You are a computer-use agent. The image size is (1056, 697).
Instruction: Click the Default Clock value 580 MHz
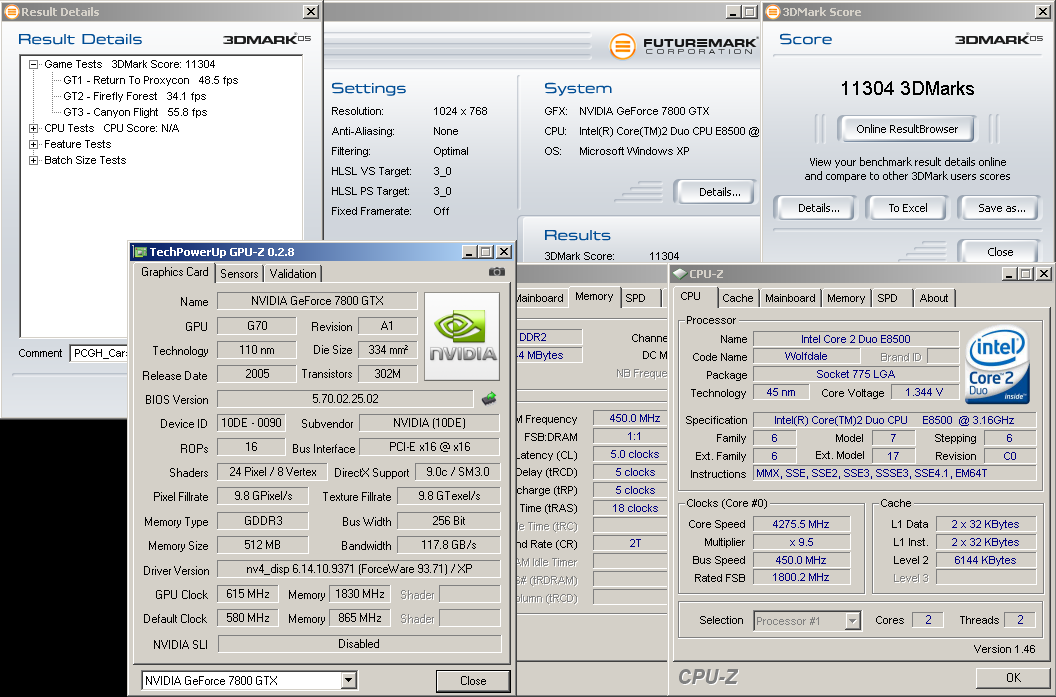247,618
